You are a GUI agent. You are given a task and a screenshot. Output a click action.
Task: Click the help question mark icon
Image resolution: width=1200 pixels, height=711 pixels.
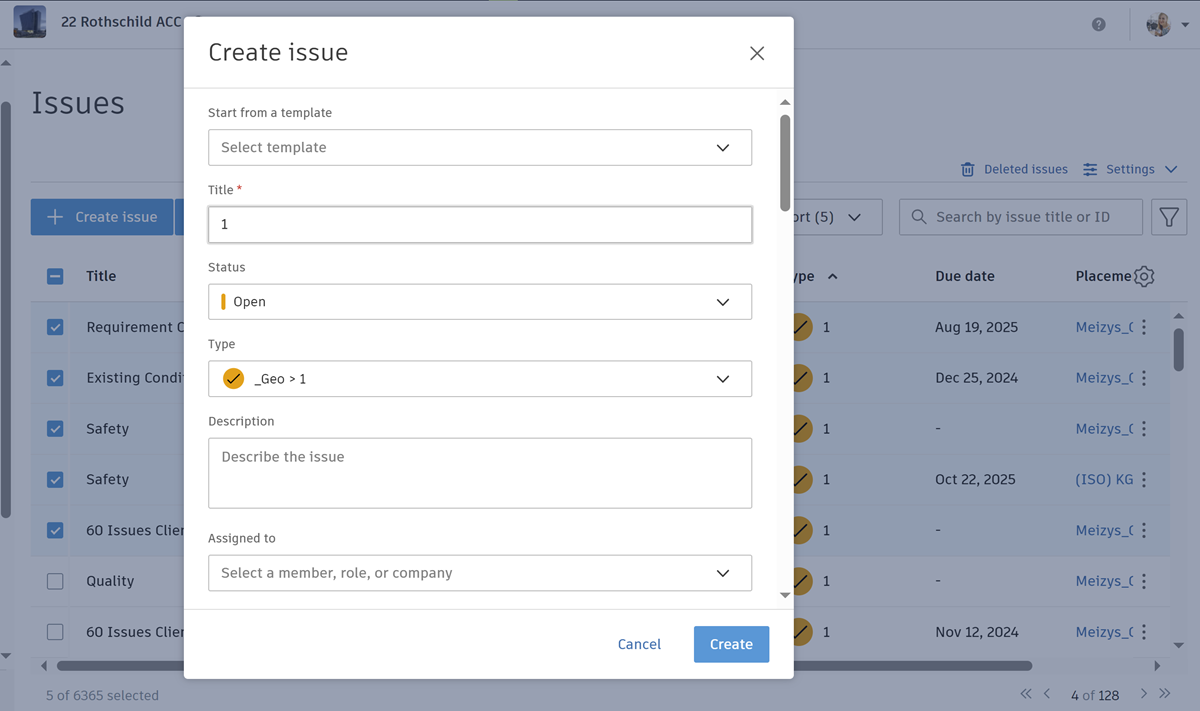[1099, 24]
